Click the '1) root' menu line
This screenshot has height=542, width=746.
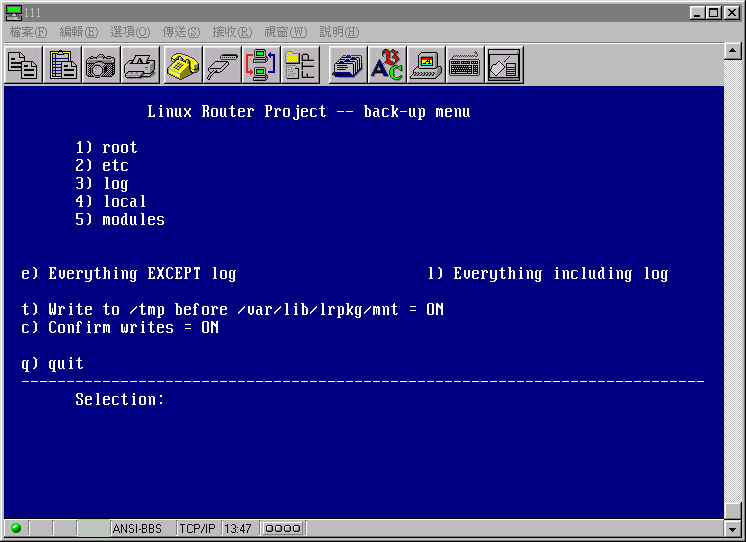[107, 148]
